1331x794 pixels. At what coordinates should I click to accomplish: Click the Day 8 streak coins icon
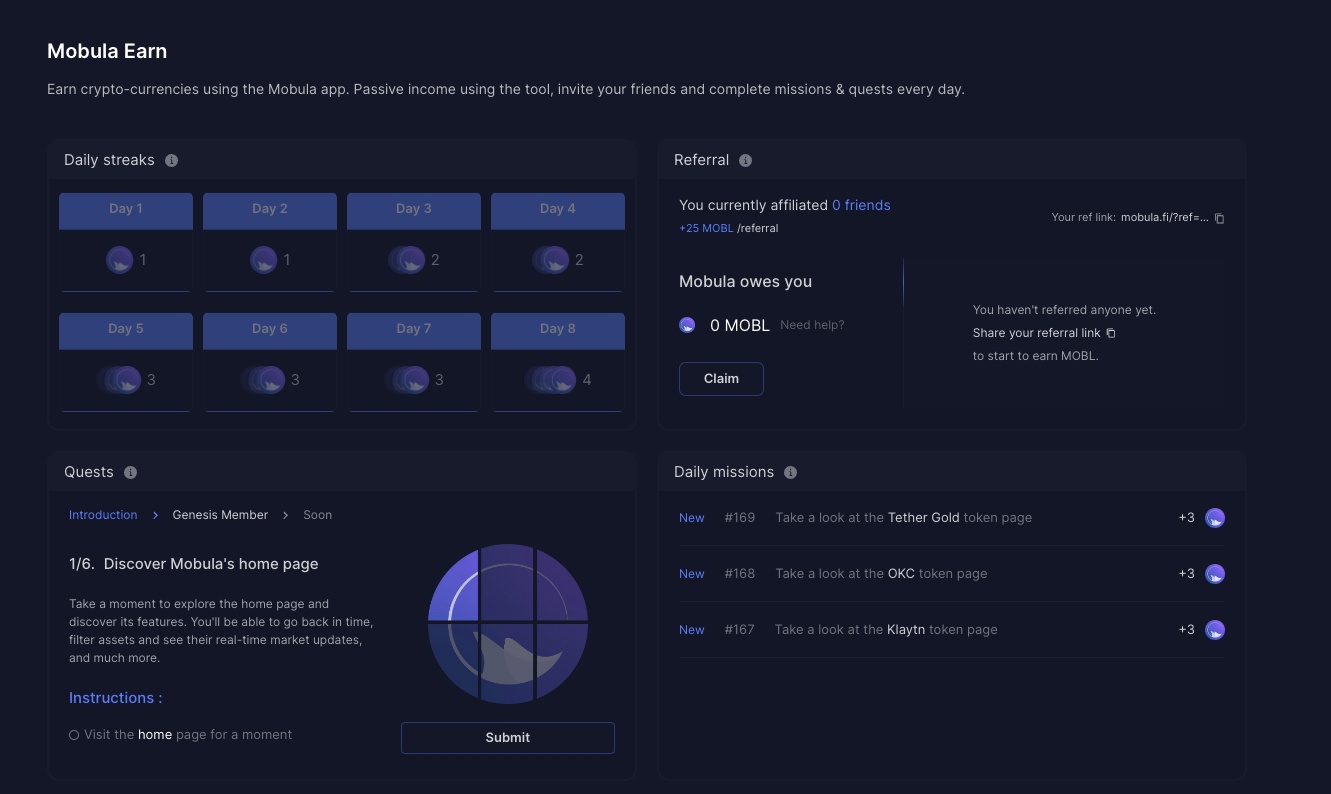coord(551,380)
